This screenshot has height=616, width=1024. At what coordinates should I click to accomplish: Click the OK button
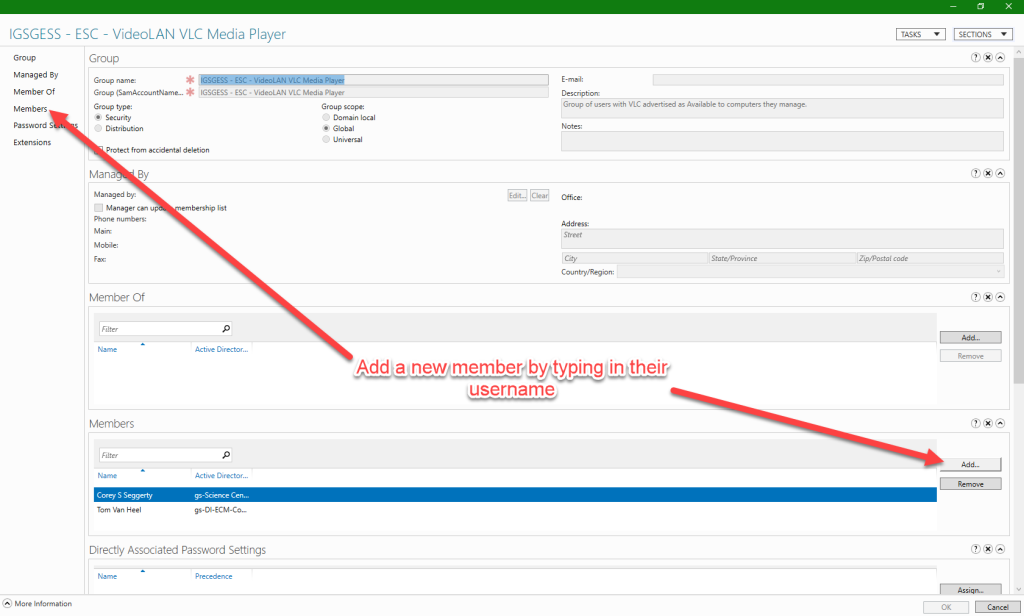coord(946,608)
